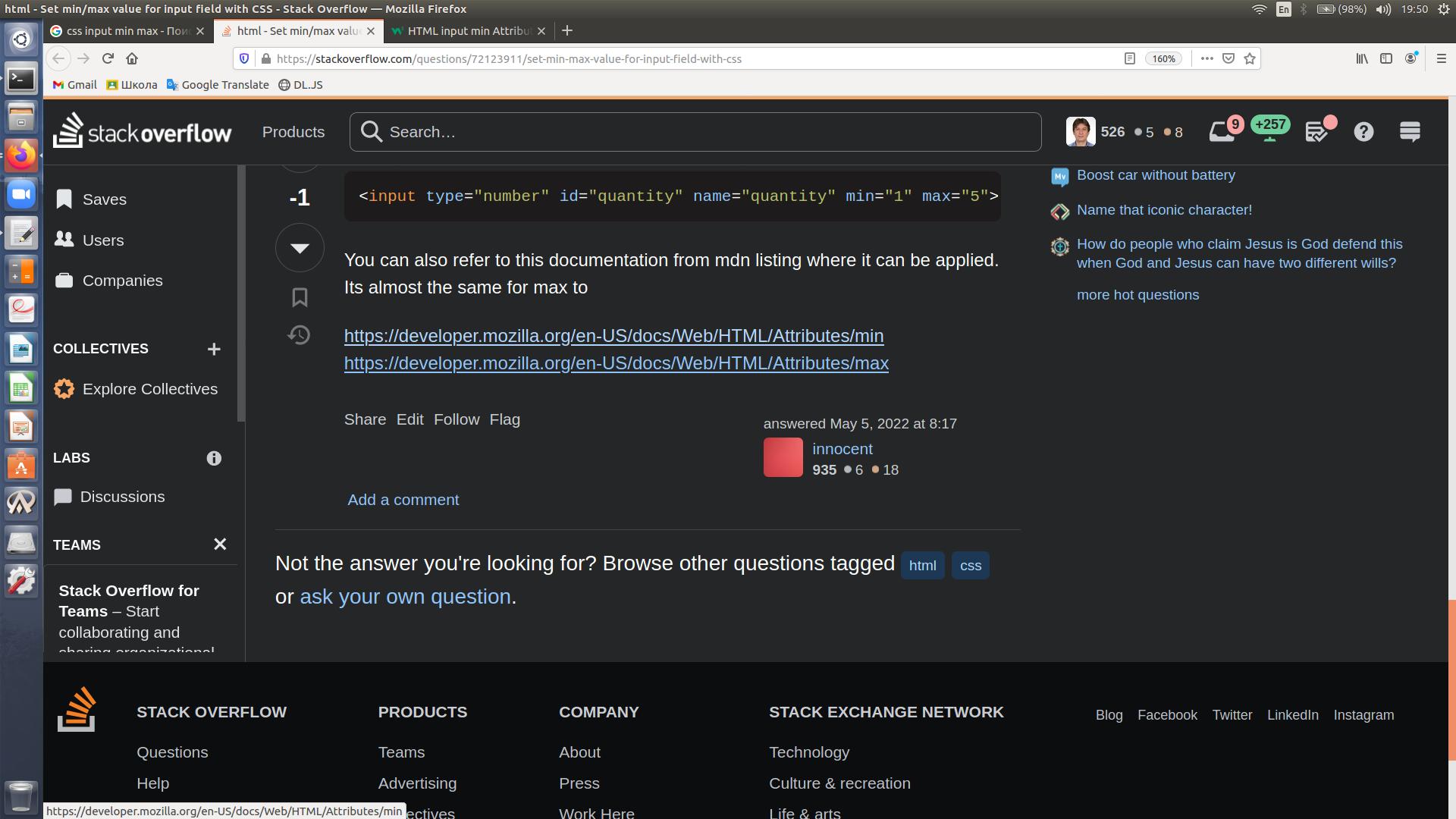Open the review queues icon
The image size is (1456, 819).
(1317, 132)
